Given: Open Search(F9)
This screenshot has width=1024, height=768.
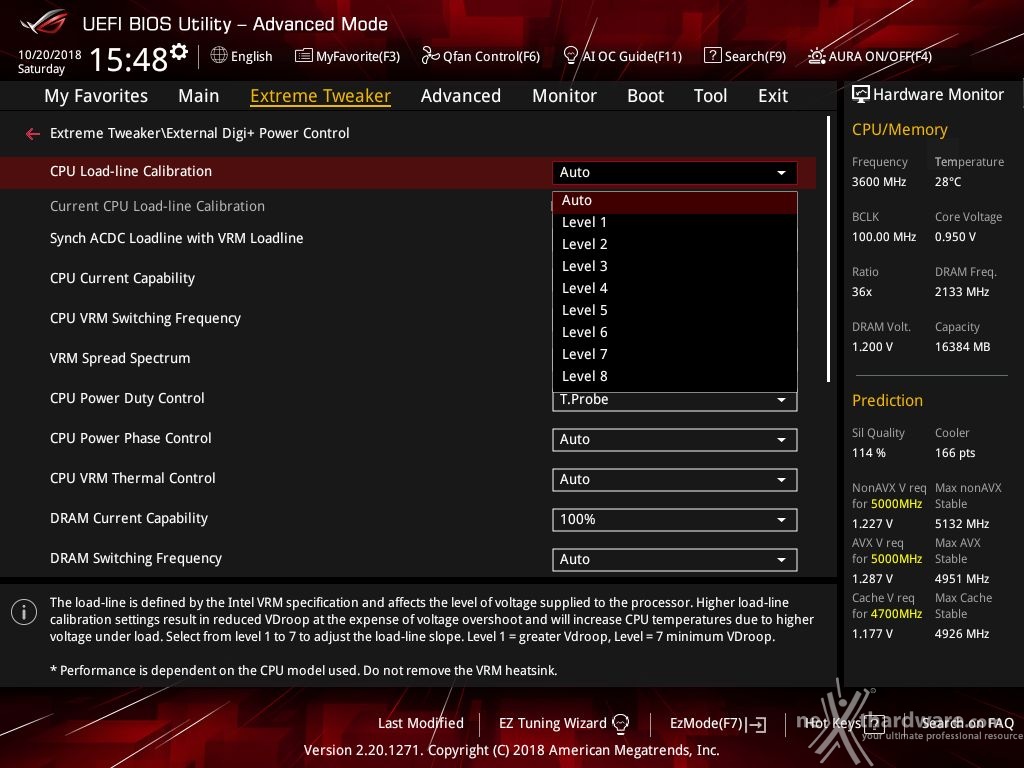Looking at the screenshot, I should (x=745, y=56).
